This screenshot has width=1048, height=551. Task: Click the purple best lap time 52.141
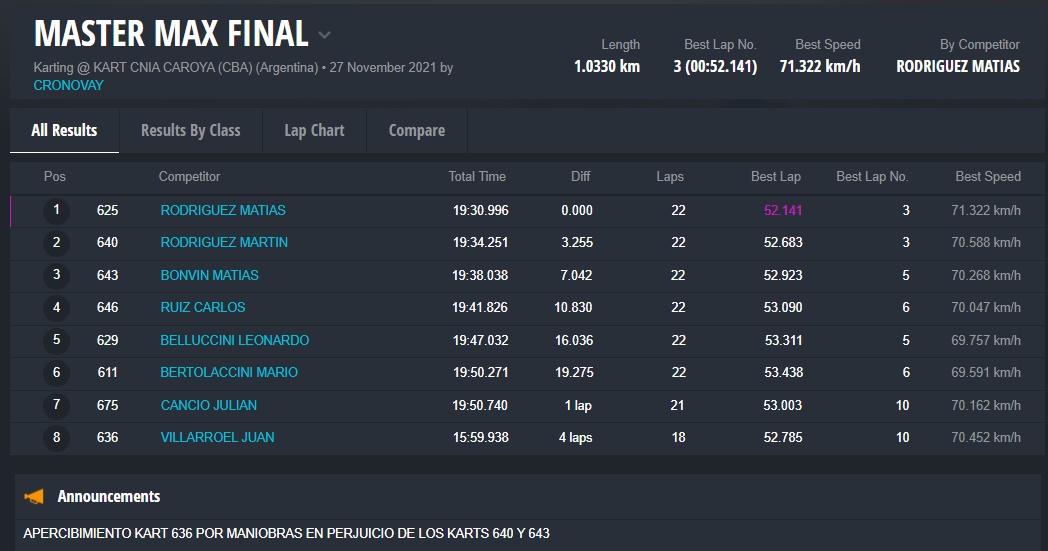(x=783, y=210)
